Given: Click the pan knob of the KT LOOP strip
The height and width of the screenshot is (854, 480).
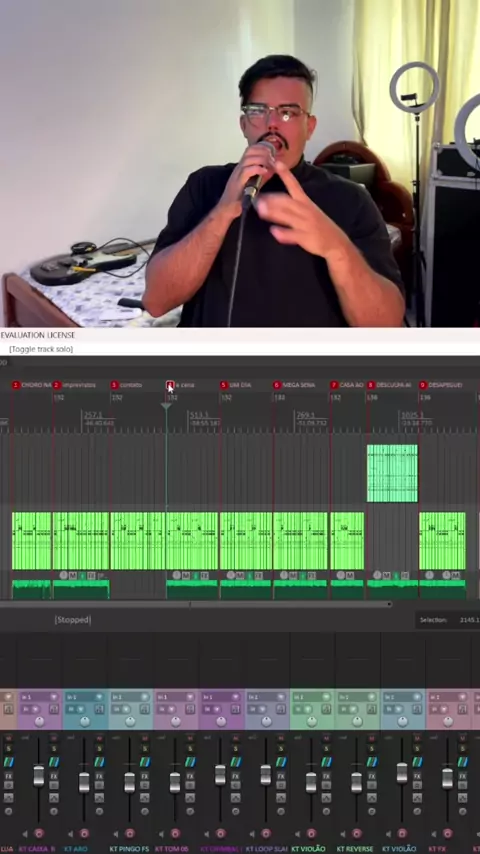Looking at the screenshot, I should click(266, 722).
